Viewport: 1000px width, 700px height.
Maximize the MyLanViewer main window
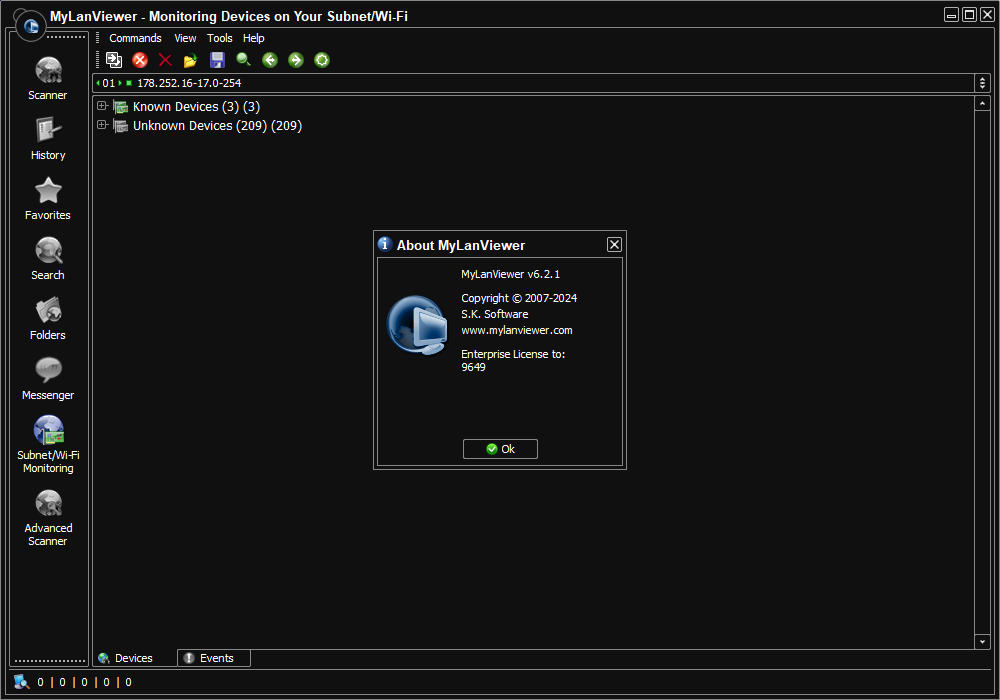969,15
